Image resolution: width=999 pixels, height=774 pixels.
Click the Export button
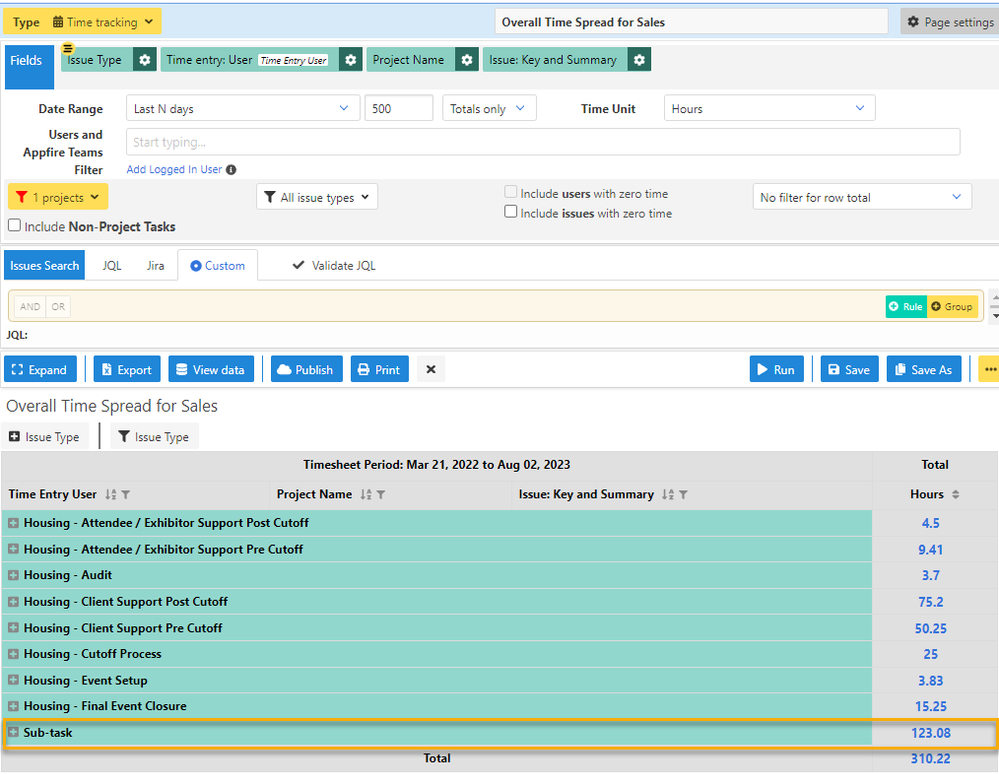(x=127, y=369)
